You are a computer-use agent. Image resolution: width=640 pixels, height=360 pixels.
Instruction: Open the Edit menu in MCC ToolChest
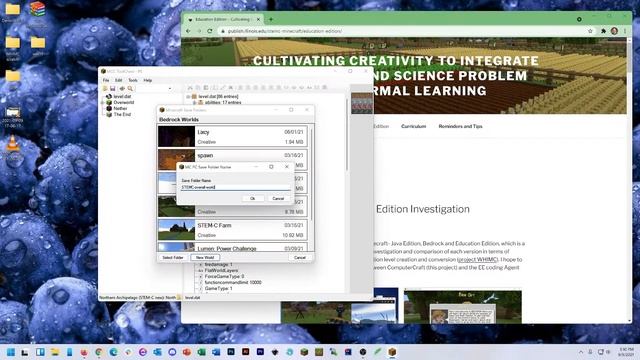point(118,80)
